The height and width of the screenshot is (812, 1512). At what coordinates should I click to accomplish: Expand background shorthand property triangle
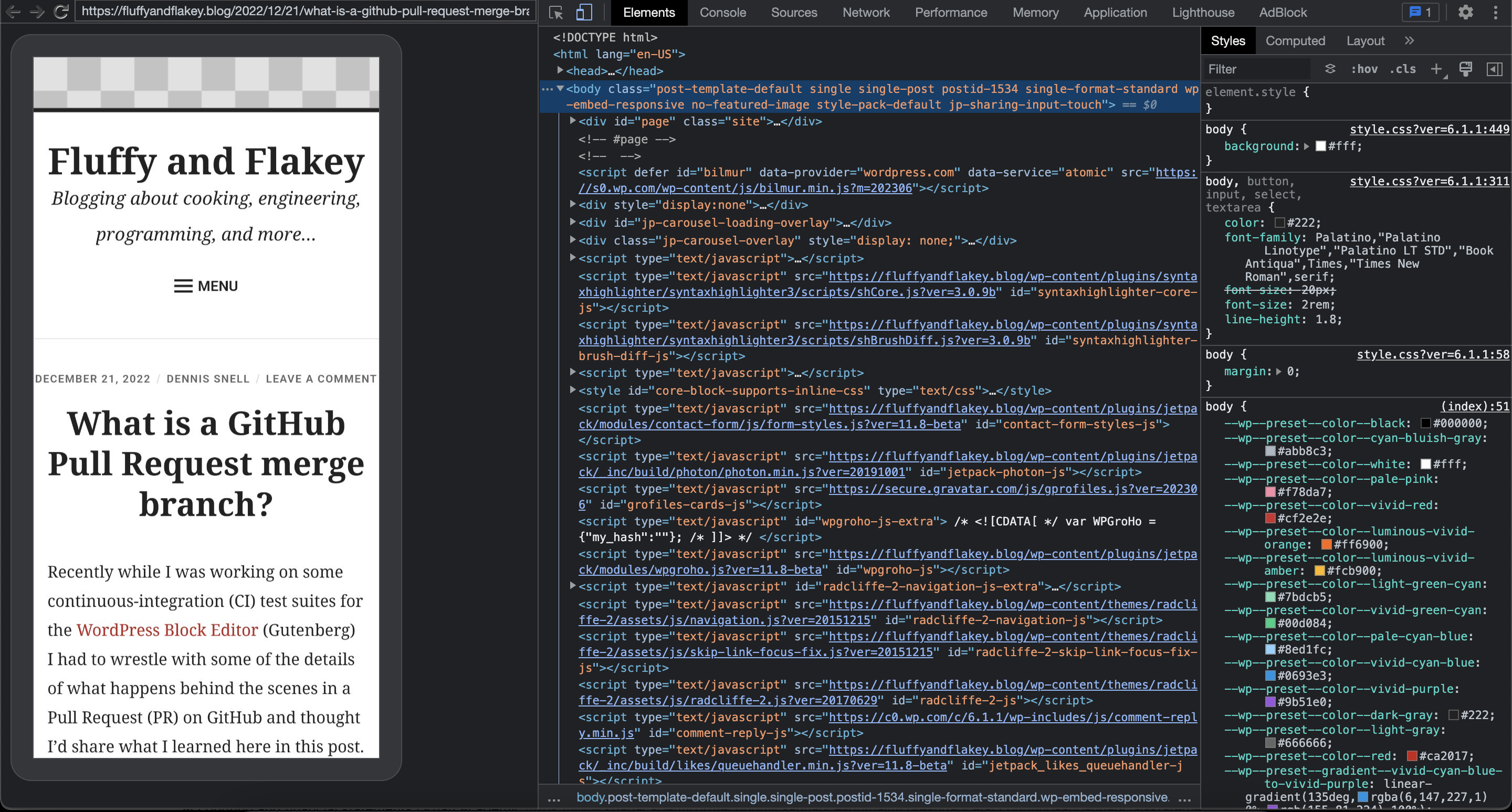(x=1307, y=146)
